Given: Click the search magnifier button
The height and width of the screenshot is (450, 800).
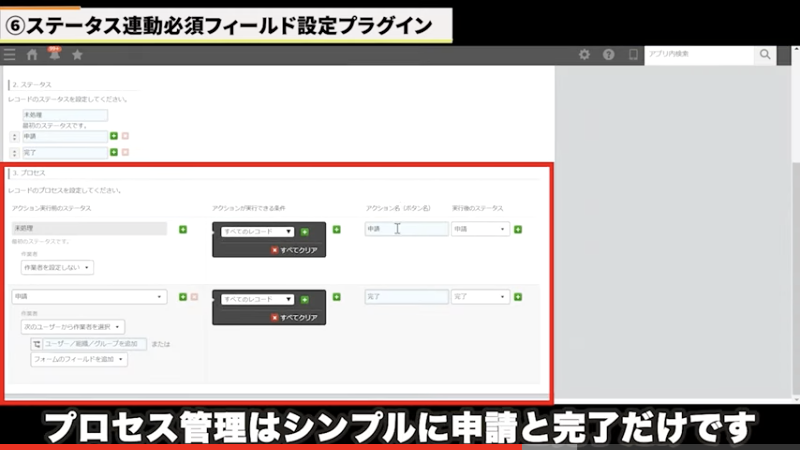Looking at the screenshot, I should click(765, 55).
